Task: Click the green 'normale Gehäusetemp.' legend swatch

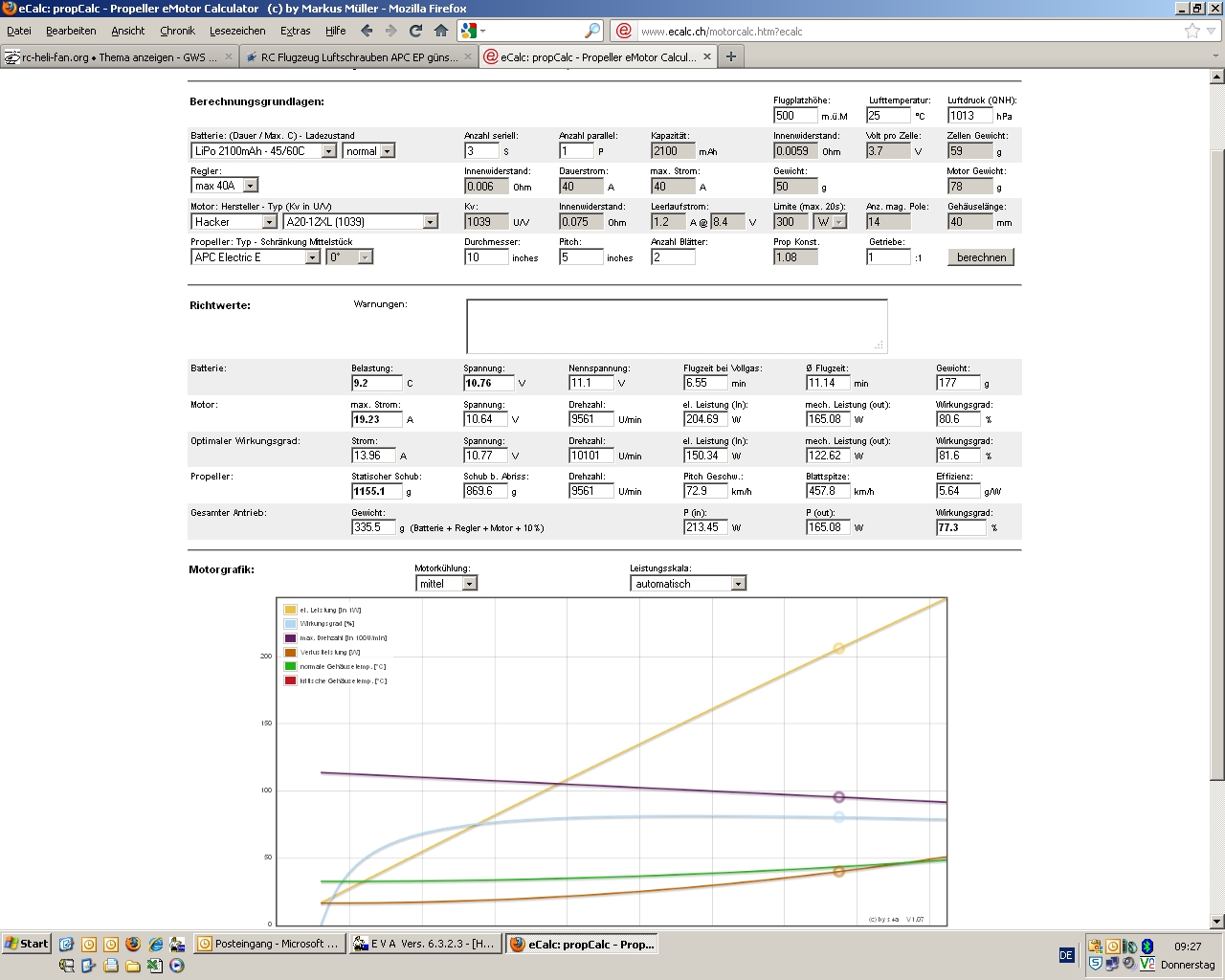Action: (290, 667)
